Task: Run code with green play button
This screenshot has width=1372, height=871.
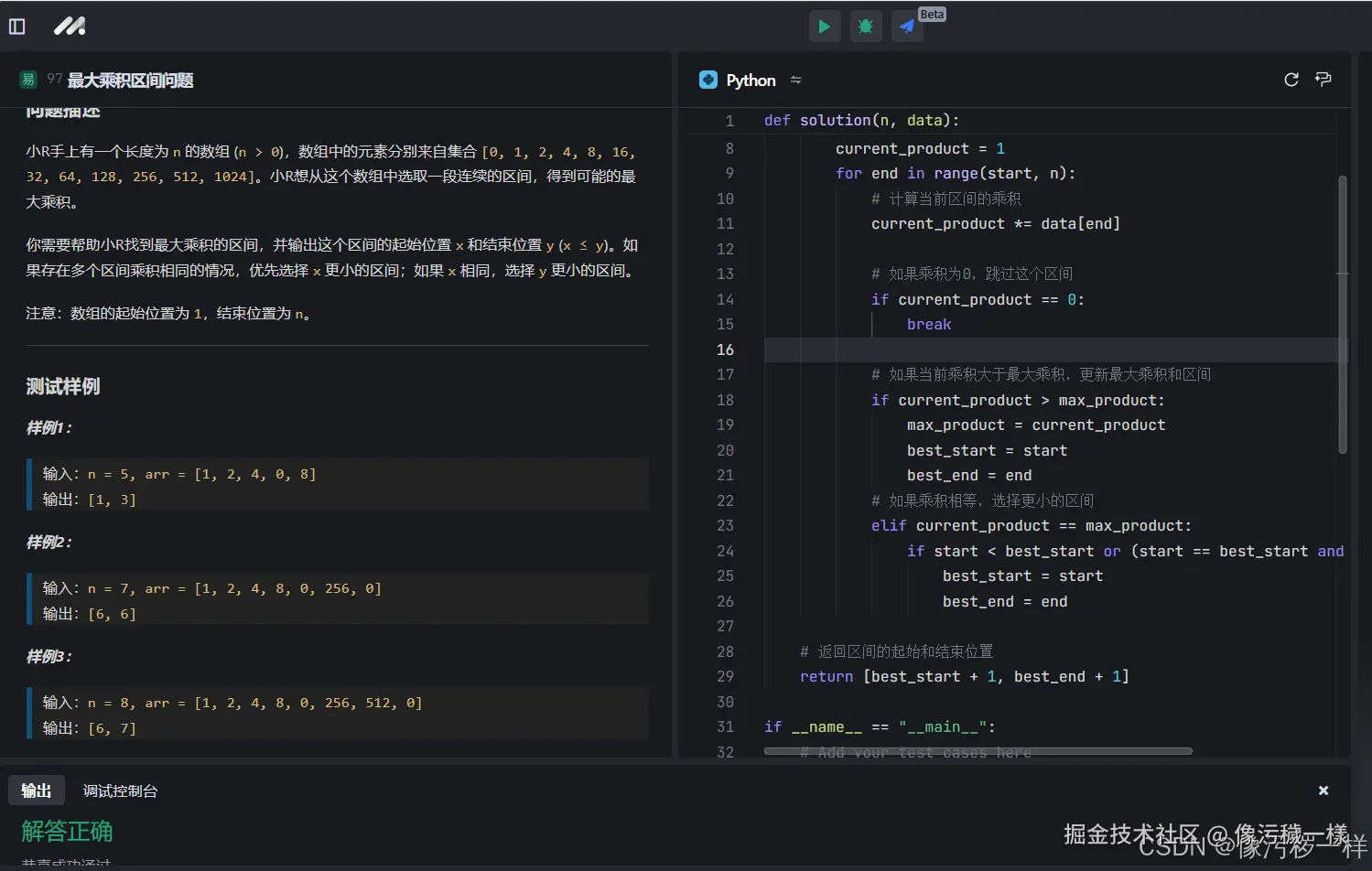Action: point(824,27)
